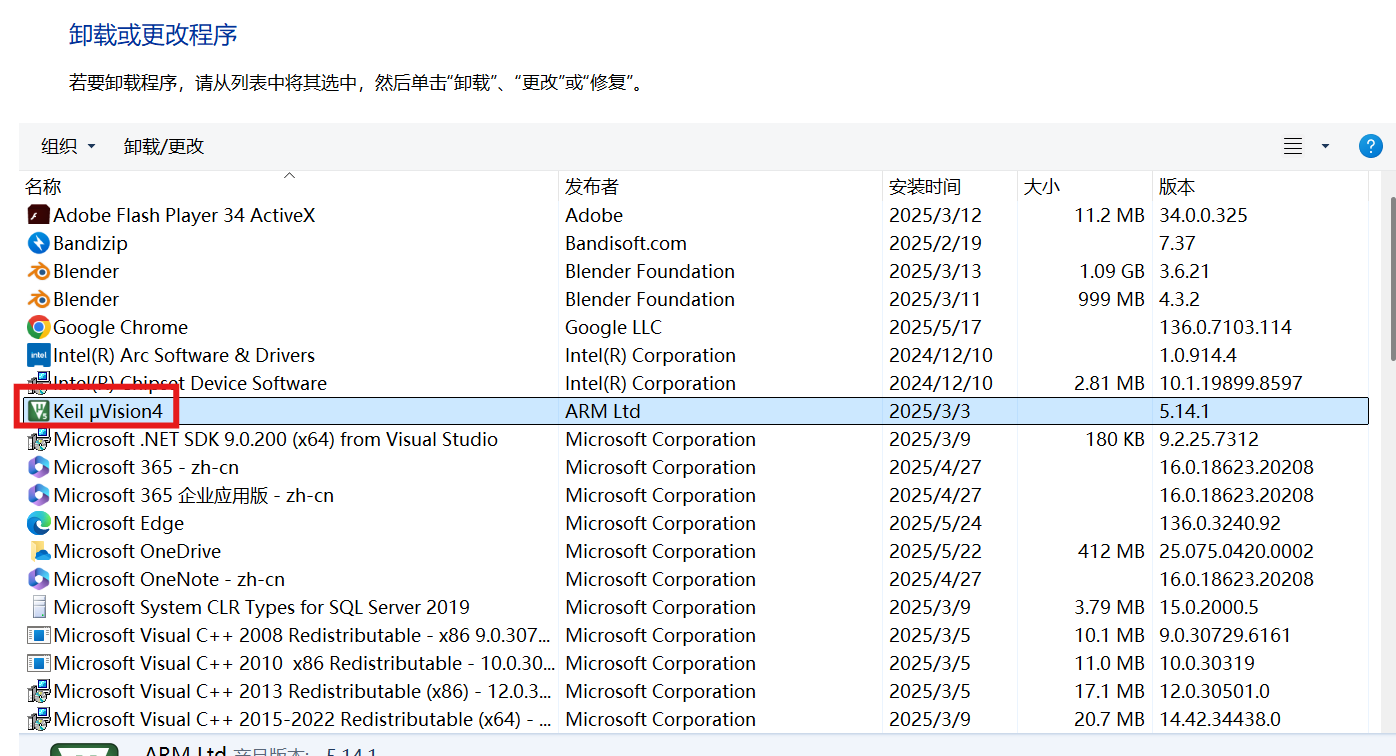Screen dimensions: 1396x756
Task: Sort by the 发布者 column header
Action: point(720,187)
